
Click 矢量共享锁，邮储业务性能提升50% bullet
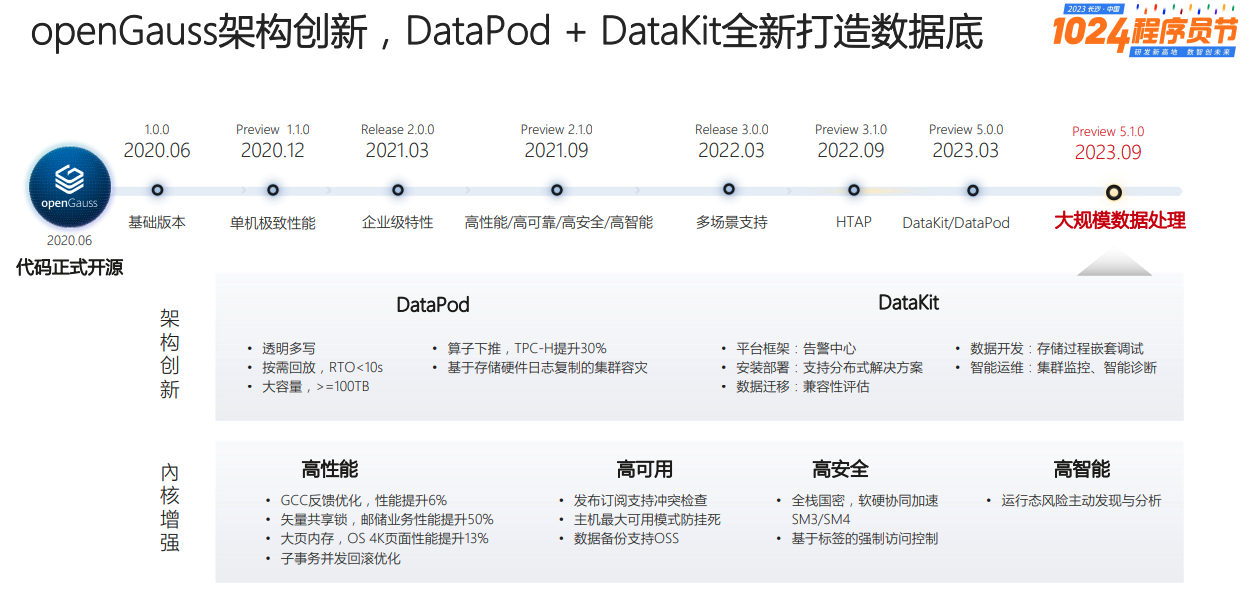(387, 519)
